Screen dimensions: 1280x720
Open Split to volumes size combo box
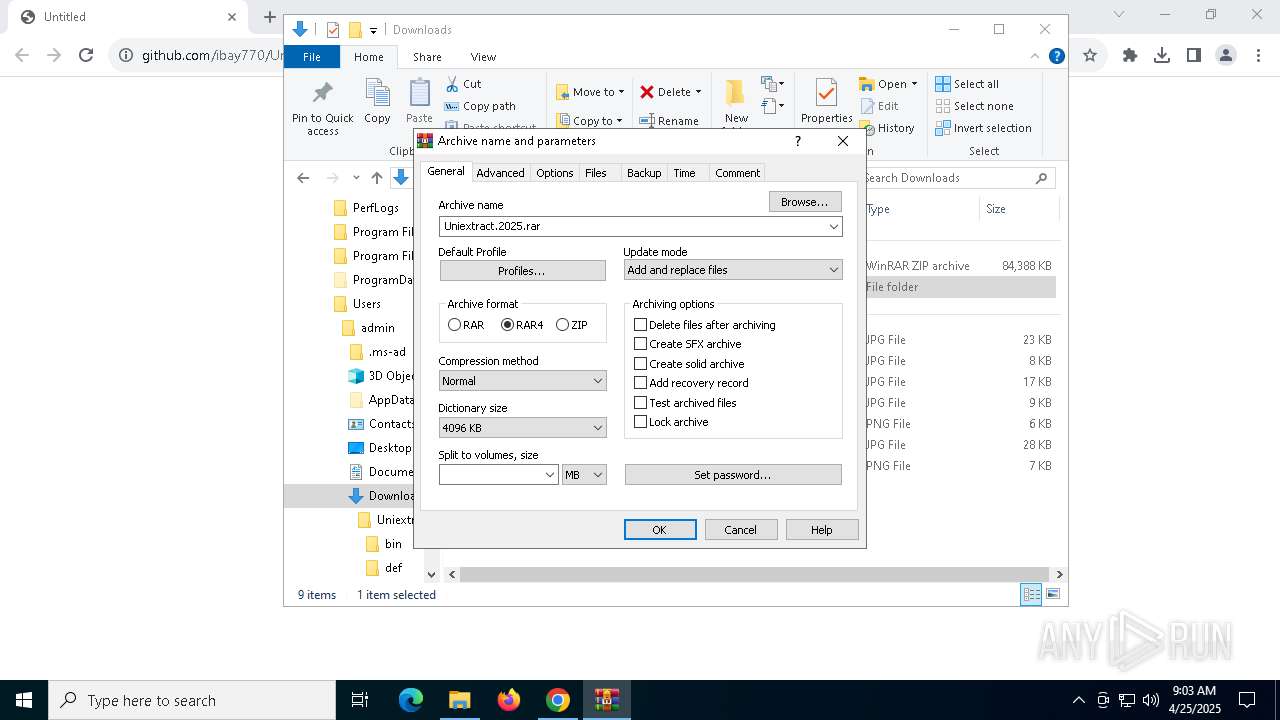click(498, 475)
